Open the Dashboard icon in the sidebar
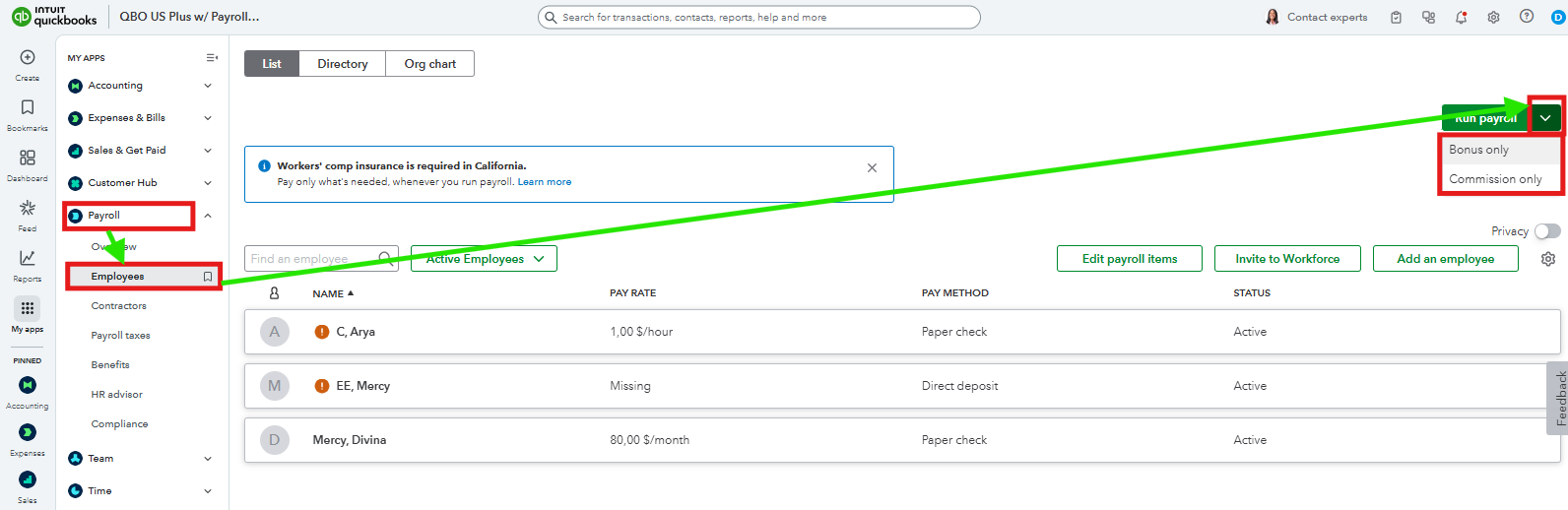This screenshot has height=510, width=1568. point(28,158)
